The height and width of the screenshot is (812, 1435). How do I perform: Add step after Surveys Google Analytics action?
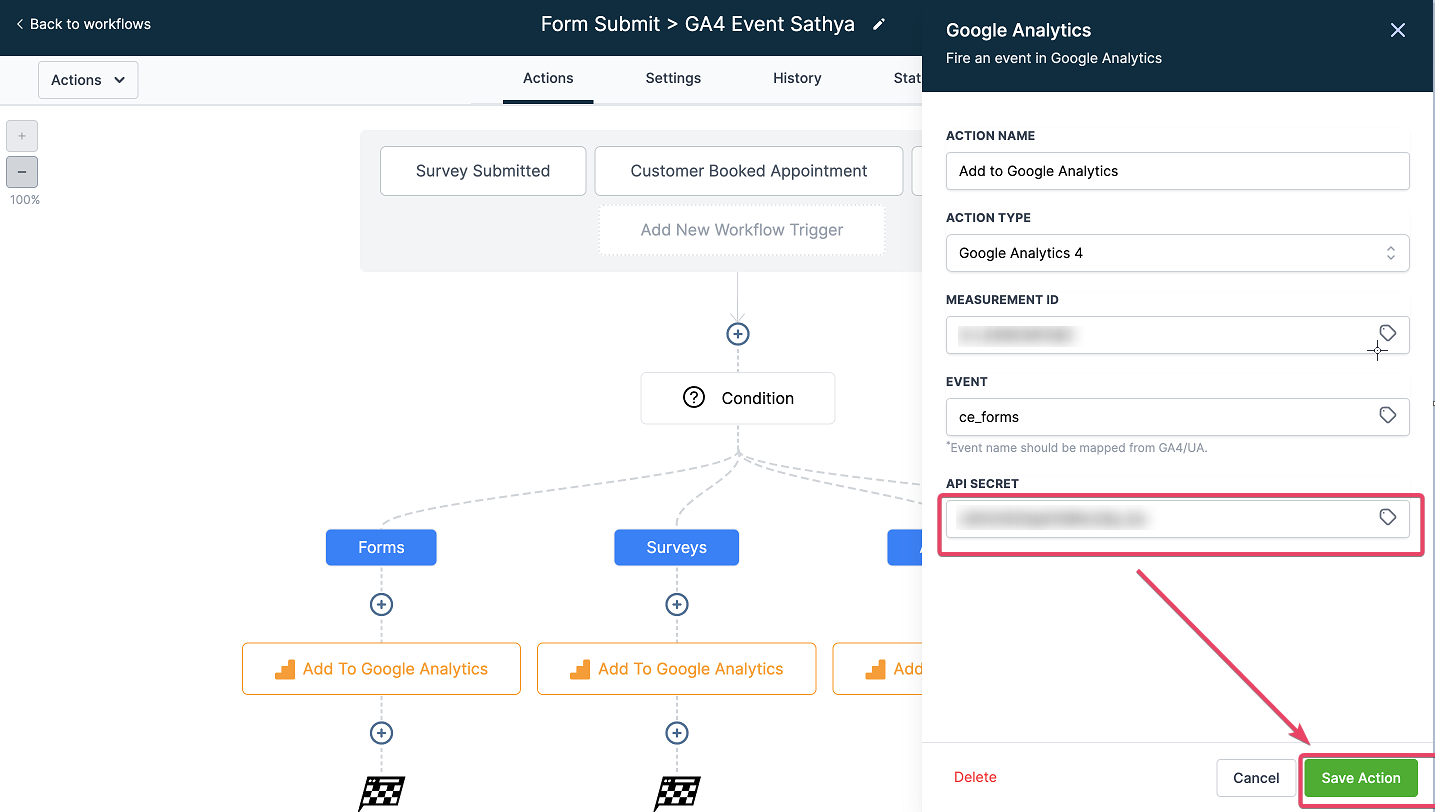pyautogui.click(x=677, y=733)
